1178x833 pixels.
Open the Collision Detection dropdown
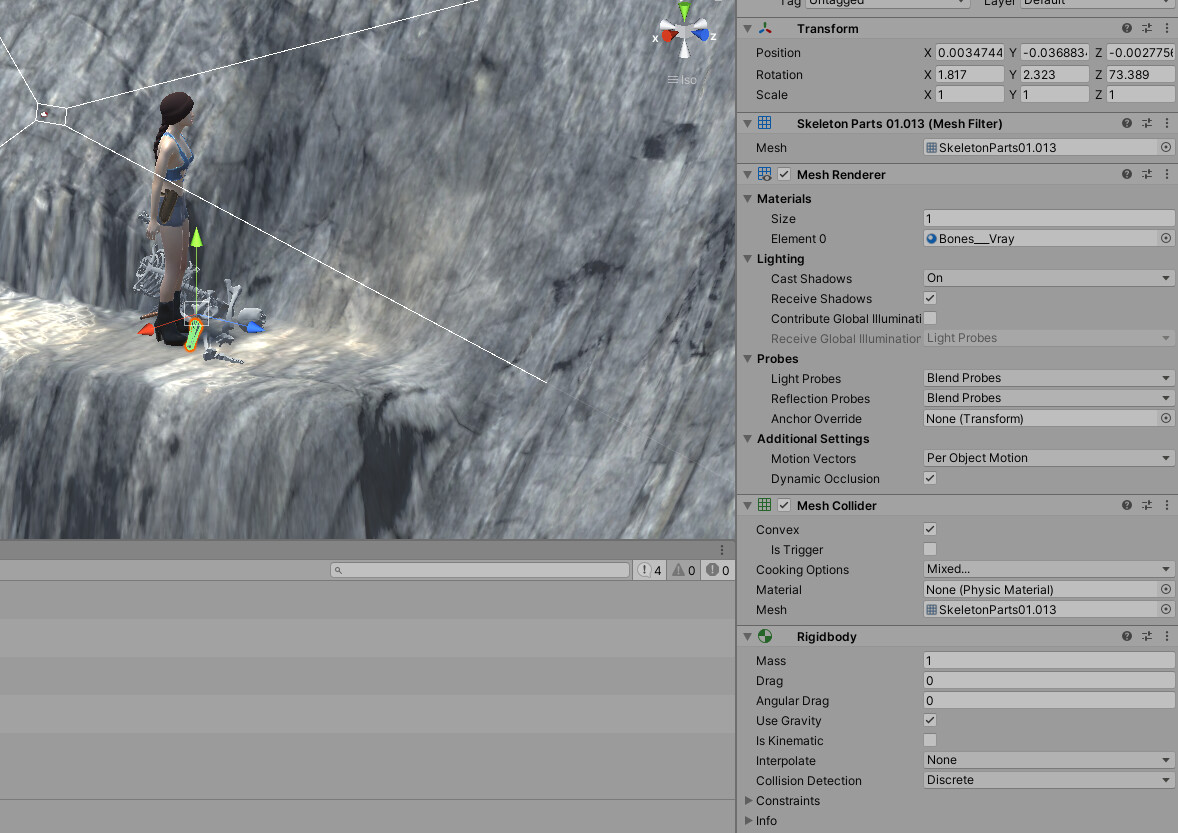(1047, 780)
